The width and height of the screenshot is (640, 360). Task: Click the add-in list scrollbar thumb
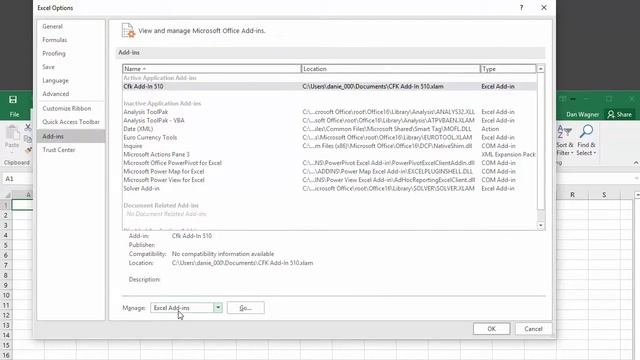541,141
